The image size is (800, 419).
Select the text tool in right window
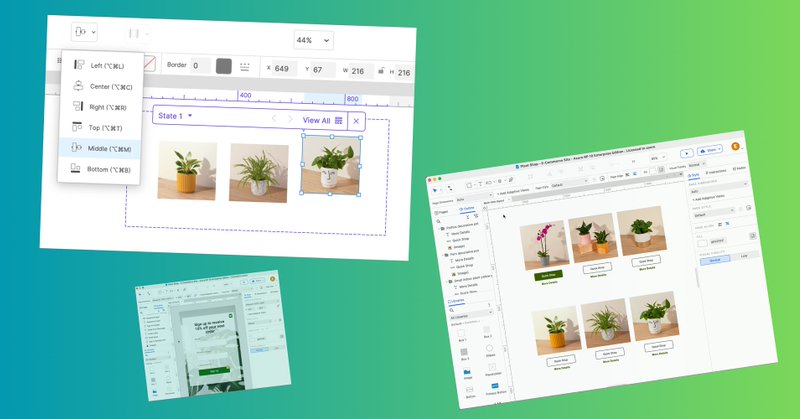[x=481, y=184]
